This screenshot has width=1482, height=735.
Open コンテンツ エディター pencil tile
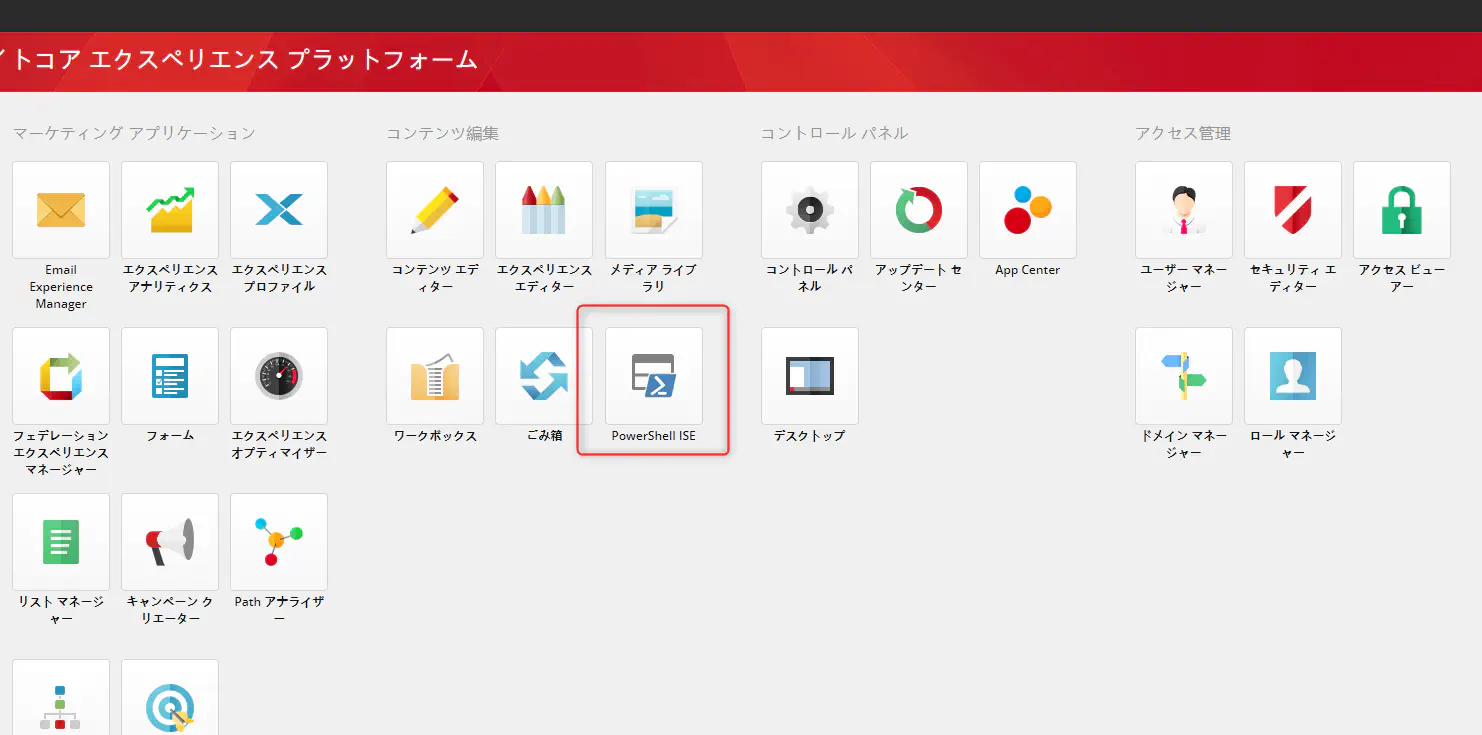(435, 210)
